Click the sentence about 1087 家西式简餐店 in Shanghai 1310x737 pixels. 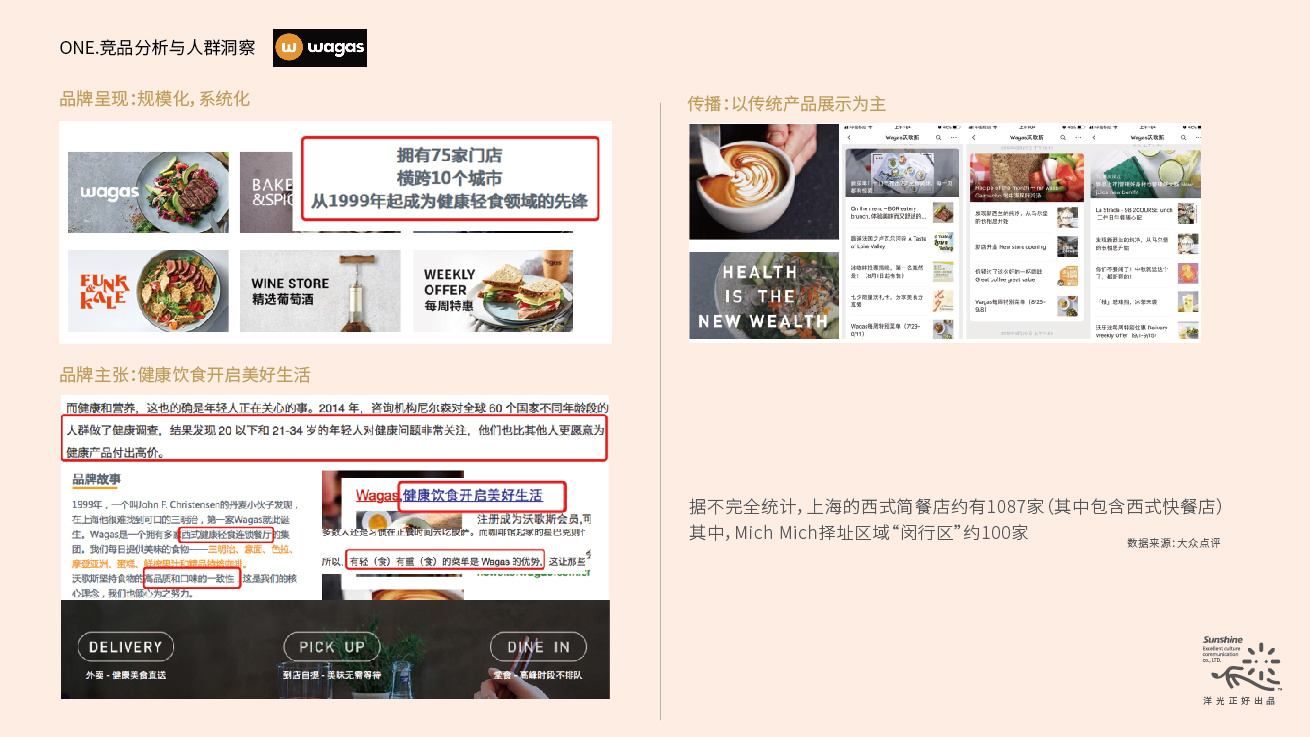(956, 506)
